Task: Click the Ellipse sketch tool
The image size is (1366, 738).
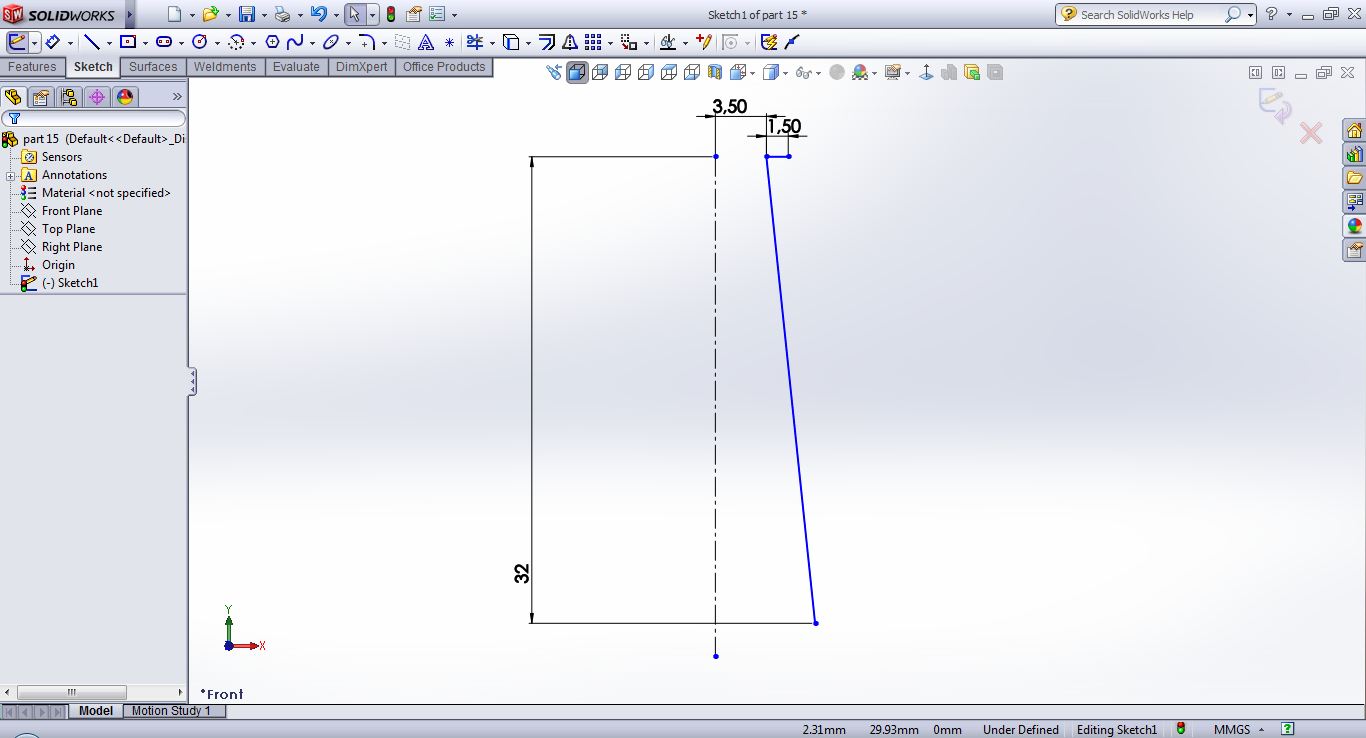Action: click(x=330, y=42)
